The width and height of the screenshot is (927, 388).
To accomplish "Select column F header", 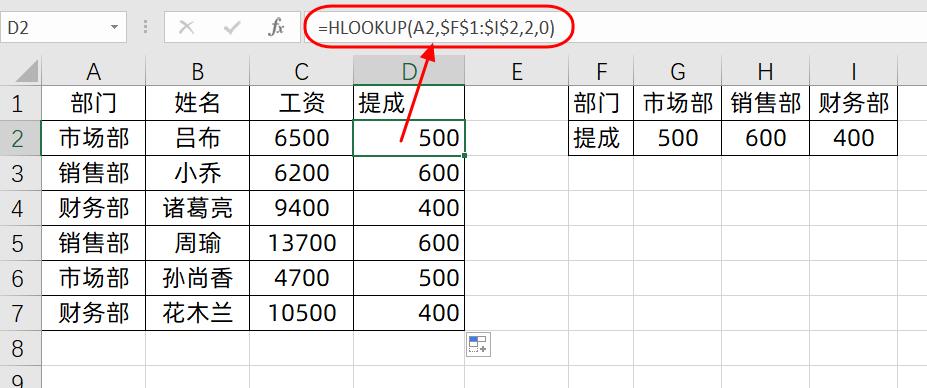I will tap(601, 72).
